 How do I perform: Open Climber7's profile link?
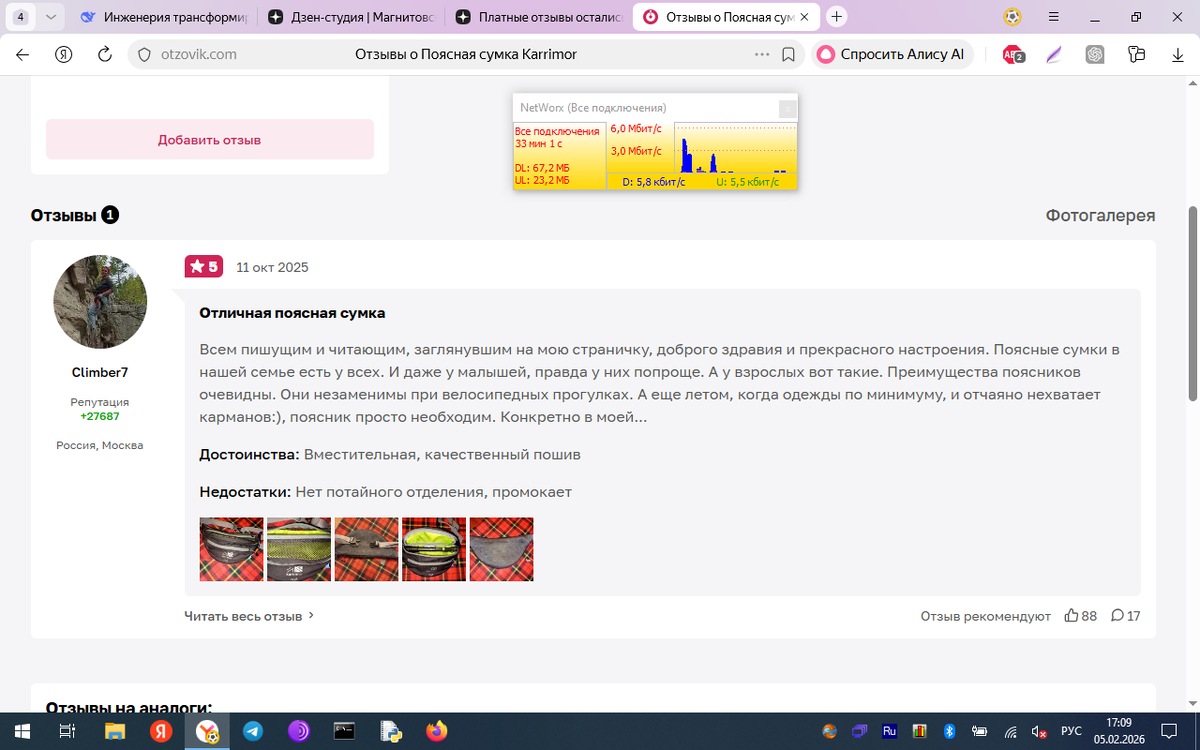pos(99,371)
